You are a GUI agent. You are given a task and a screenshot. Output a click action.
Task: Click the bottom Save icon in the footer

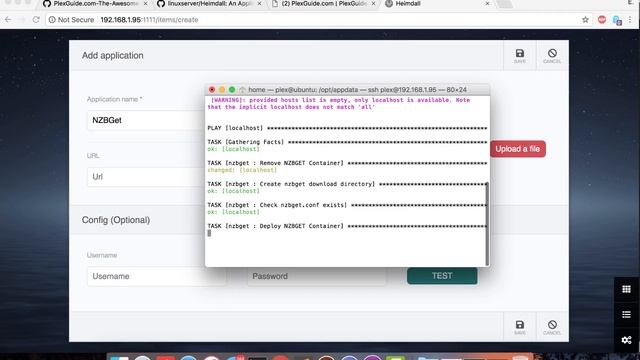coord(520,327)
